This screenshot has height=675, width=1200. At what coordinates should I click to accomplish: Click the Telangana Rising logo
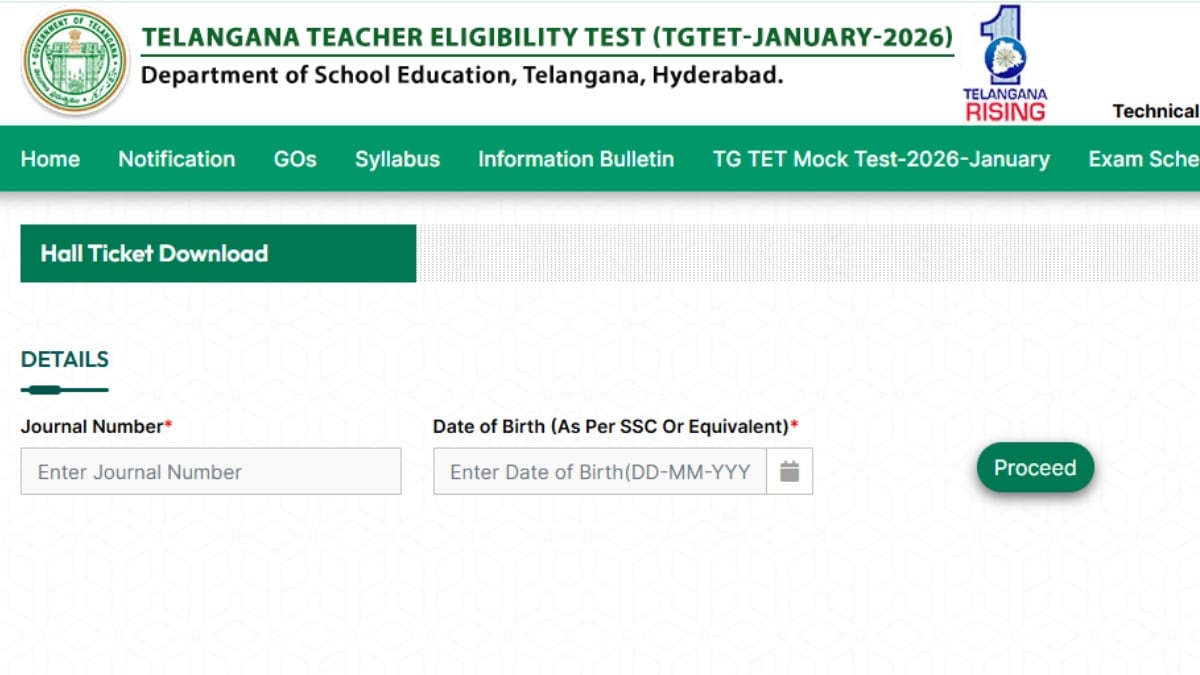pos(1003,60)
